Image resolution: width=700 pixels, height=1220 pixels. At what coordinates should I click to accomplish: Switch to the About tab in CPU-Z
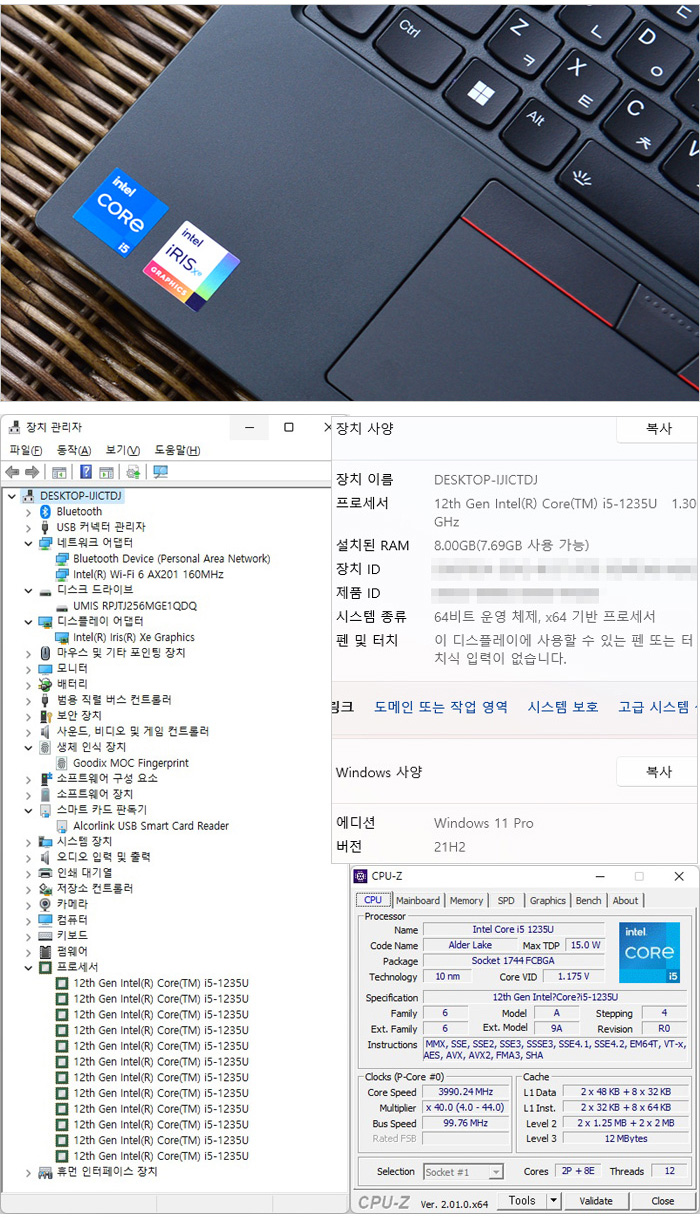point(626,900)
